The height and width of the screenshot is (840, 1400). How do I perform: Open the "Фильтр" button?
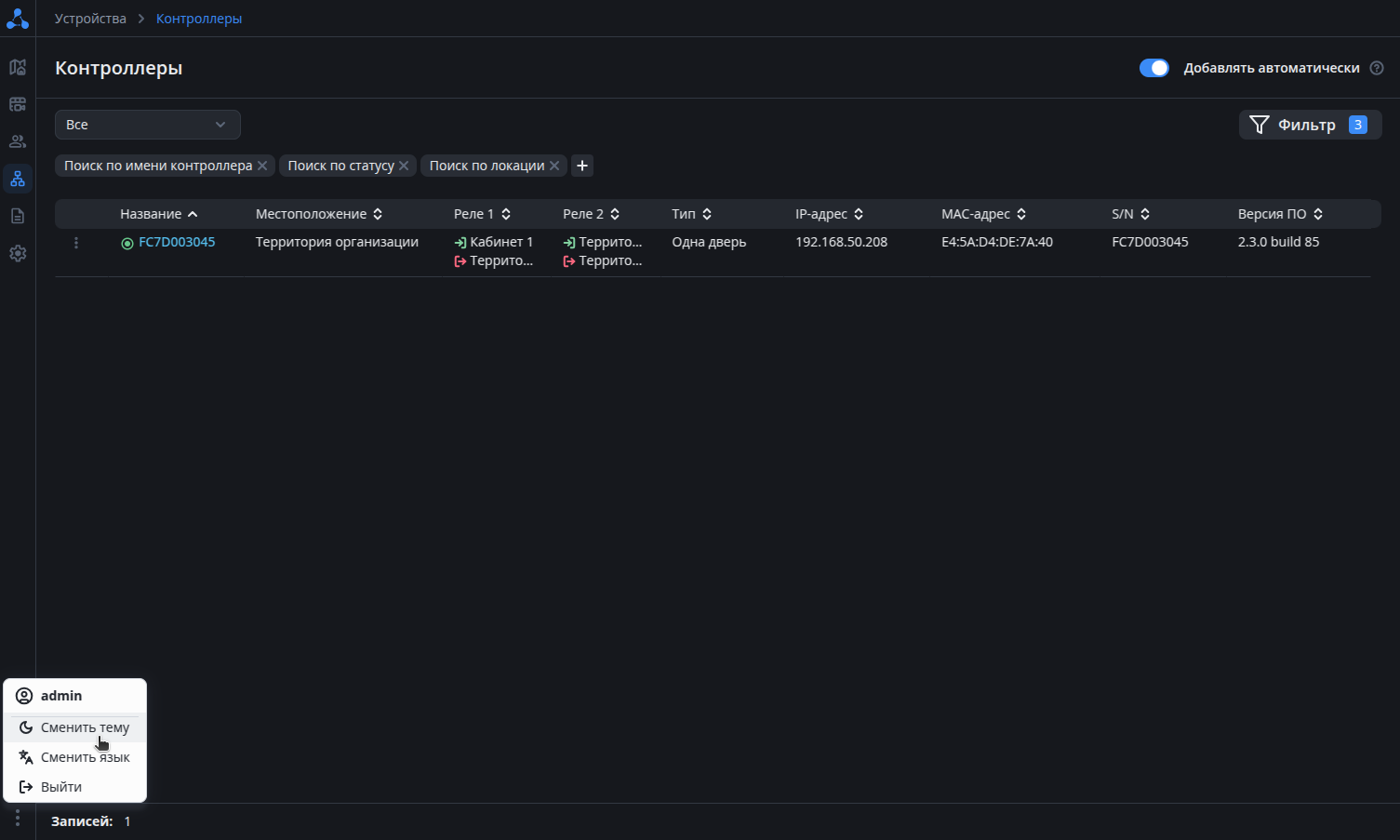[x=1309, y=125]
